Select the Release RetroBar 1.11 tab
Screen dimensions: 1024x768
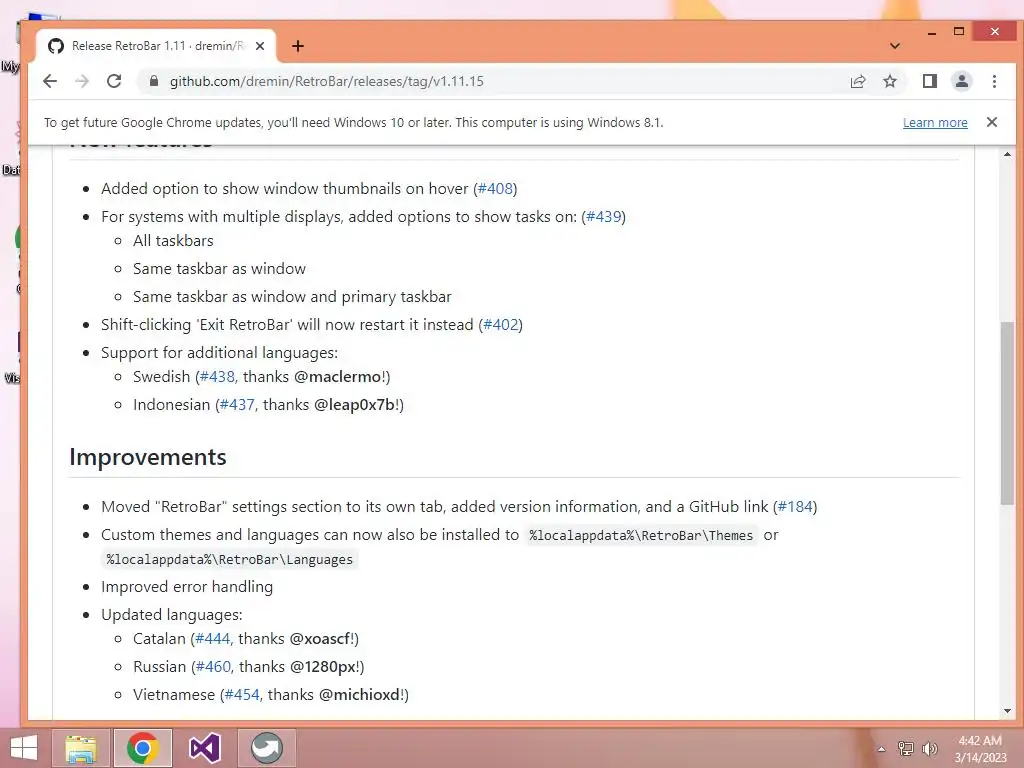[x=156, y=46]
